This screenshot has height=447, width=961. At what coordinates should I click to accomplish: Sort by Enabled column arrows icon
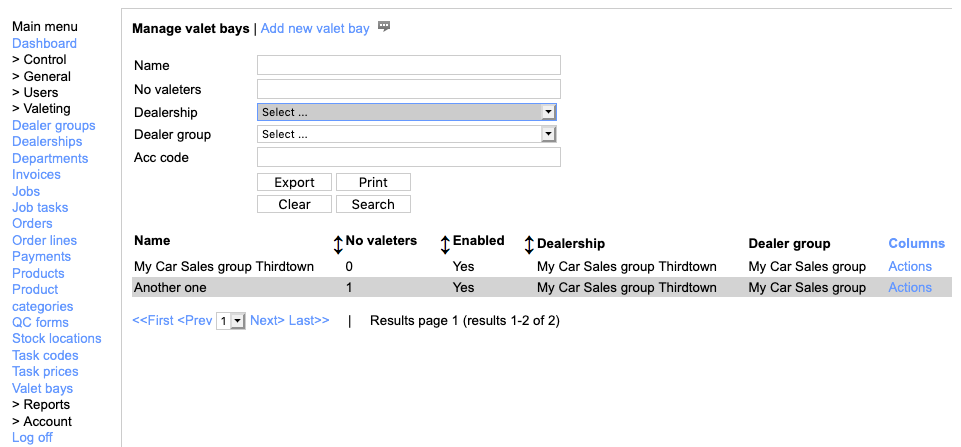point(529,243)
